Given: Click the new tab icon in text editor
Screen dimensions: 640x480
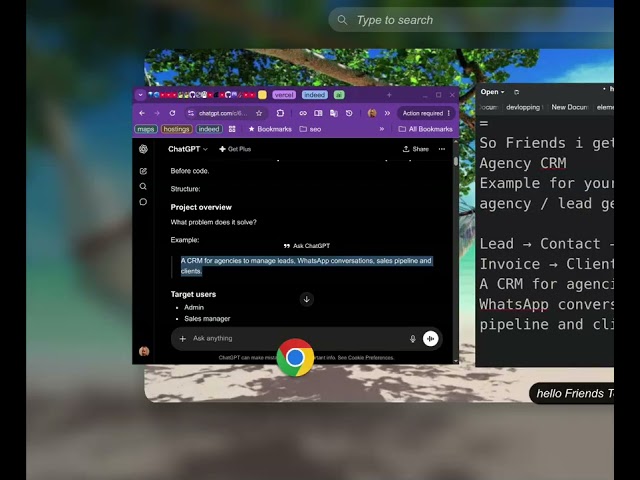Looking at the screenshot, I should 517,92.
